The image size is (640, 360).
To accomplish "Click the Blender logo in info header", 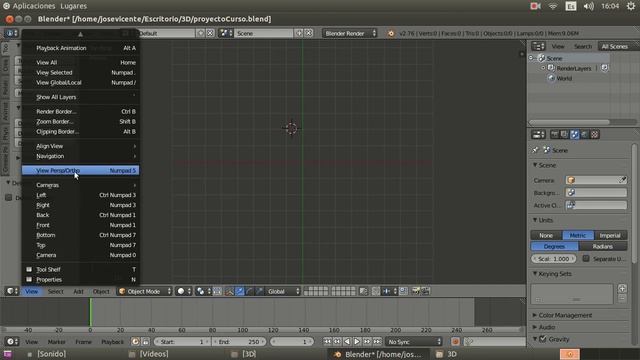I will click(x=391, y=33).
